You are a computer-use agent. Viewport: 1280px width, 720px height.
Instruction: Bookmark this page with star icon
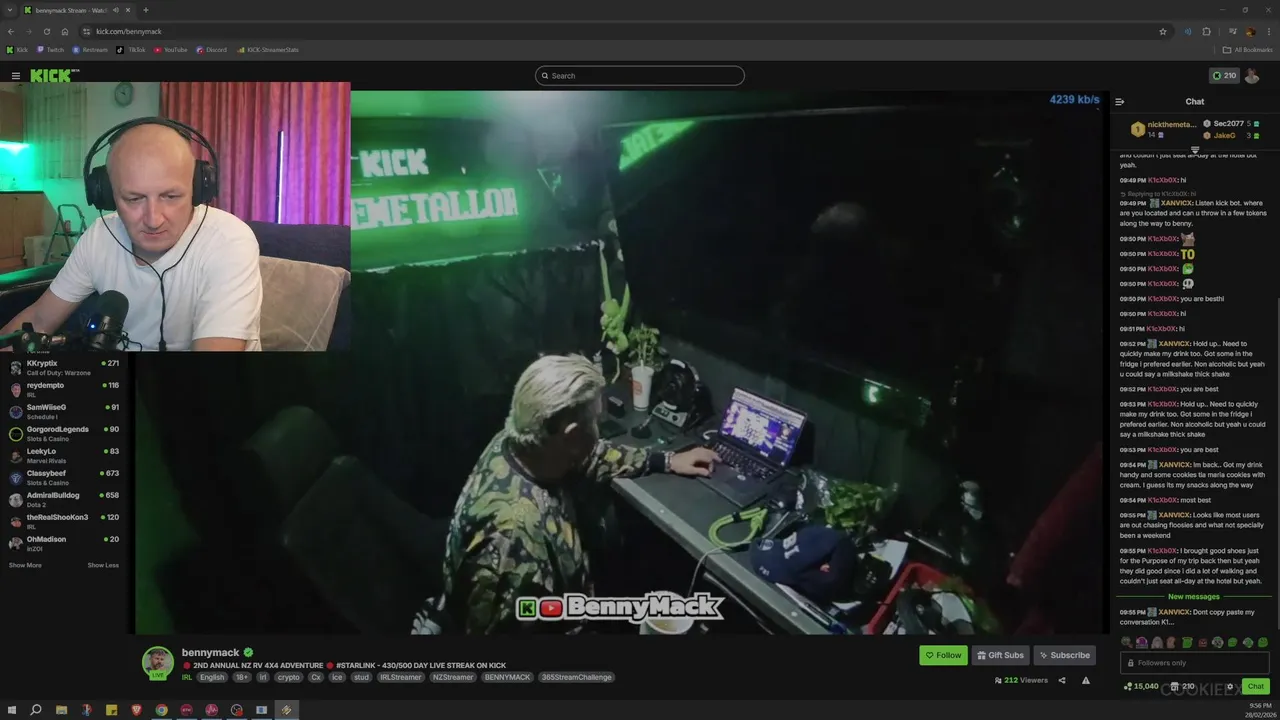pos(1162,31)
